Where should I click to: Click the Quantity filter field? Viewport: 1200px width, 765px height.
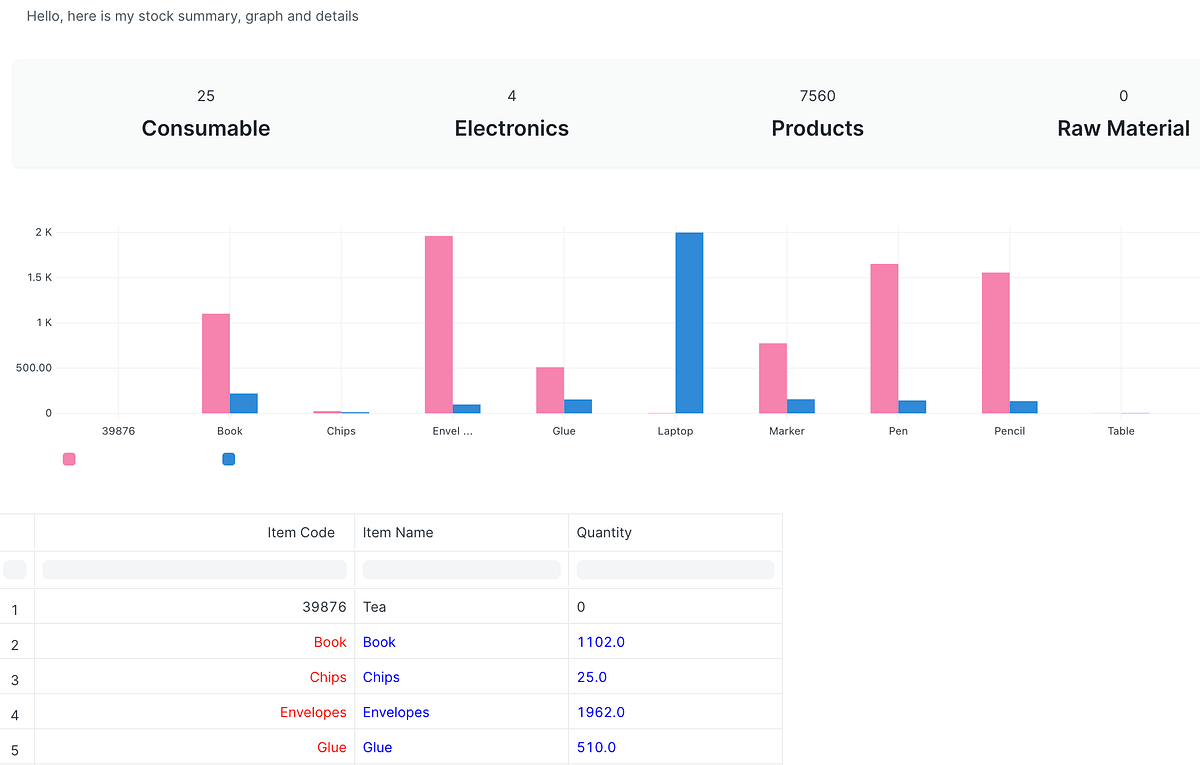click(x=675, y=569)
